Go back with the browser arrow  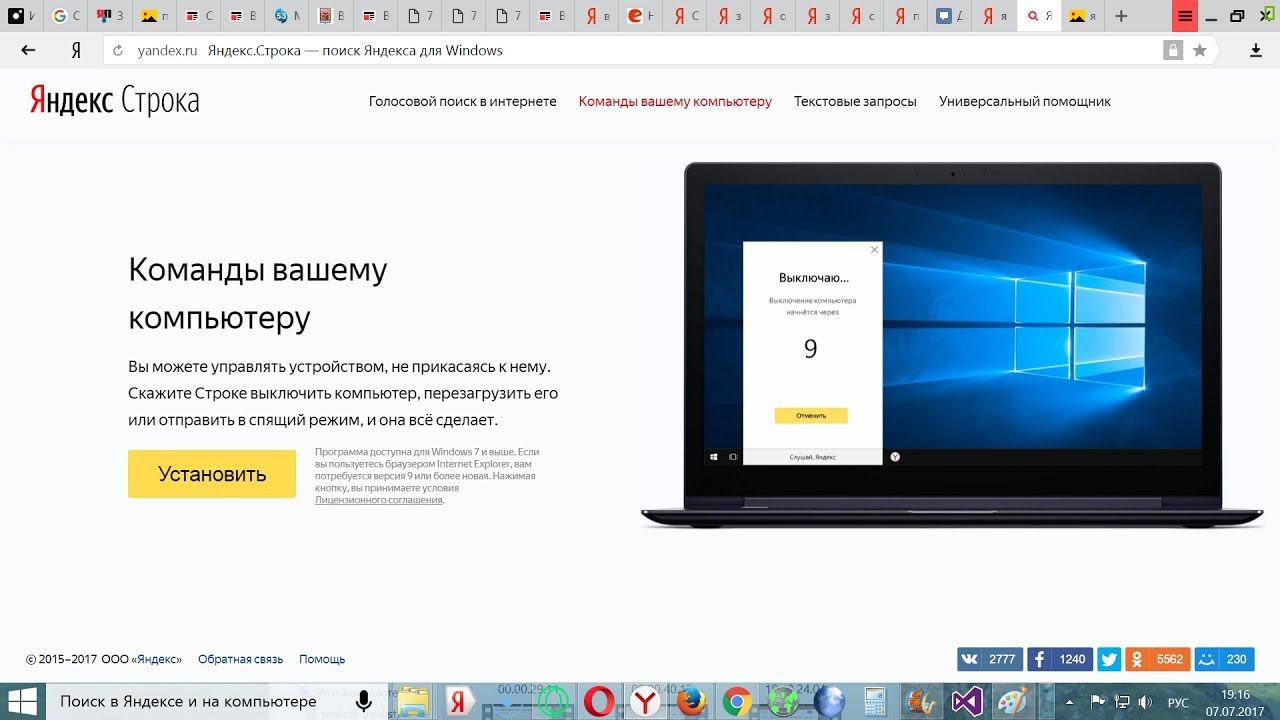[x=28, y=50]
